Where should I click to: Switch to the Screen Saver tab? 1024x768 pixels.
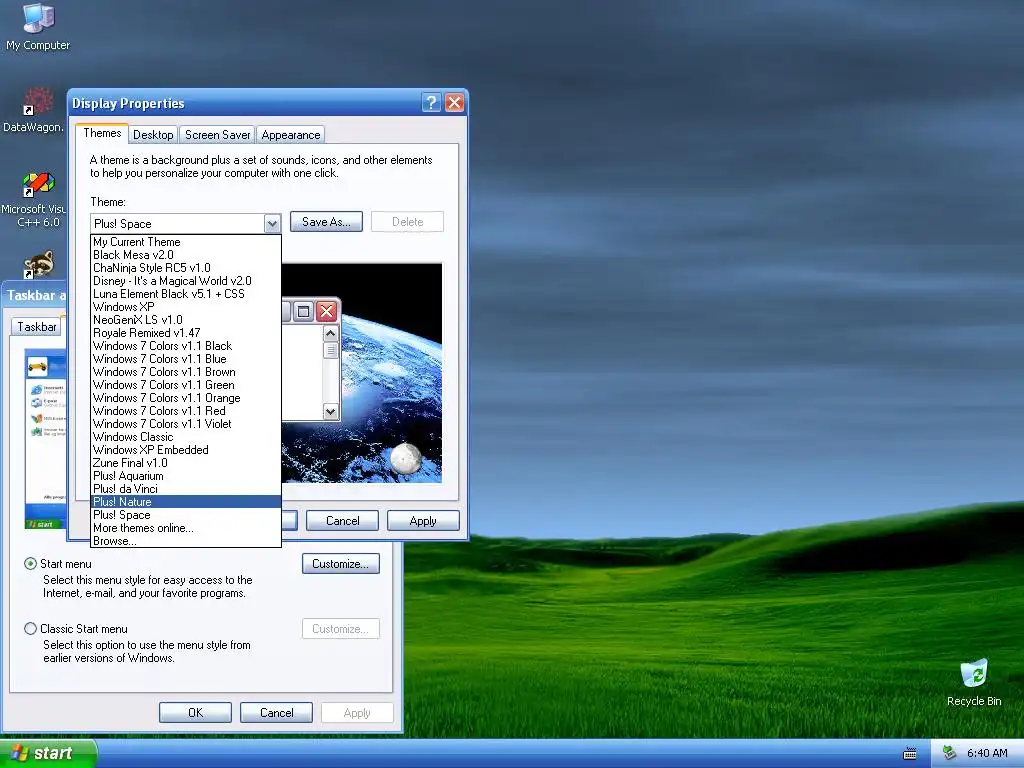[217, 135]
